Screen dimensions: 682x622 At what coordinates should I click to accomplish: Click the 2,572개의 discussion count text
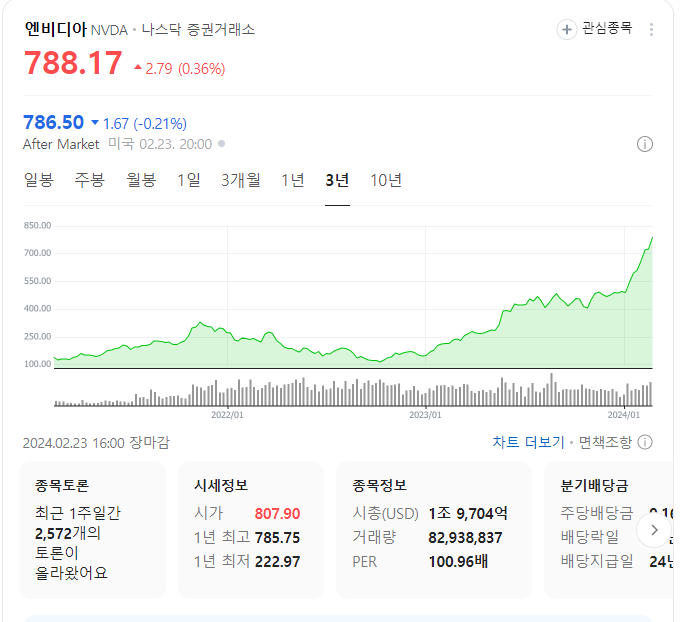click(x=68, y=533)
